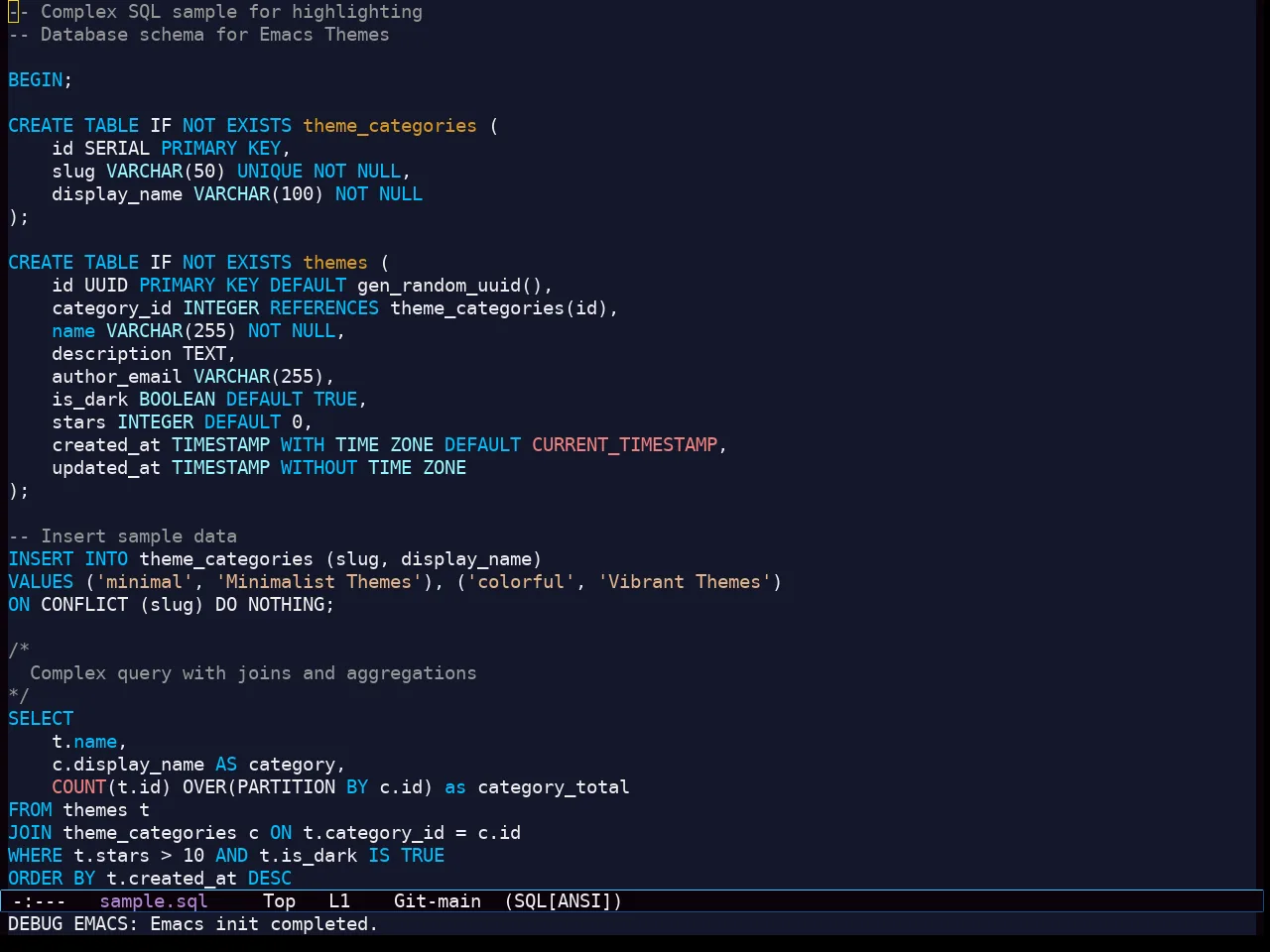Click CURRENT_TIMESTAMP on created_at line
The width and height of the screenshot is (1270, 952).
625,445
